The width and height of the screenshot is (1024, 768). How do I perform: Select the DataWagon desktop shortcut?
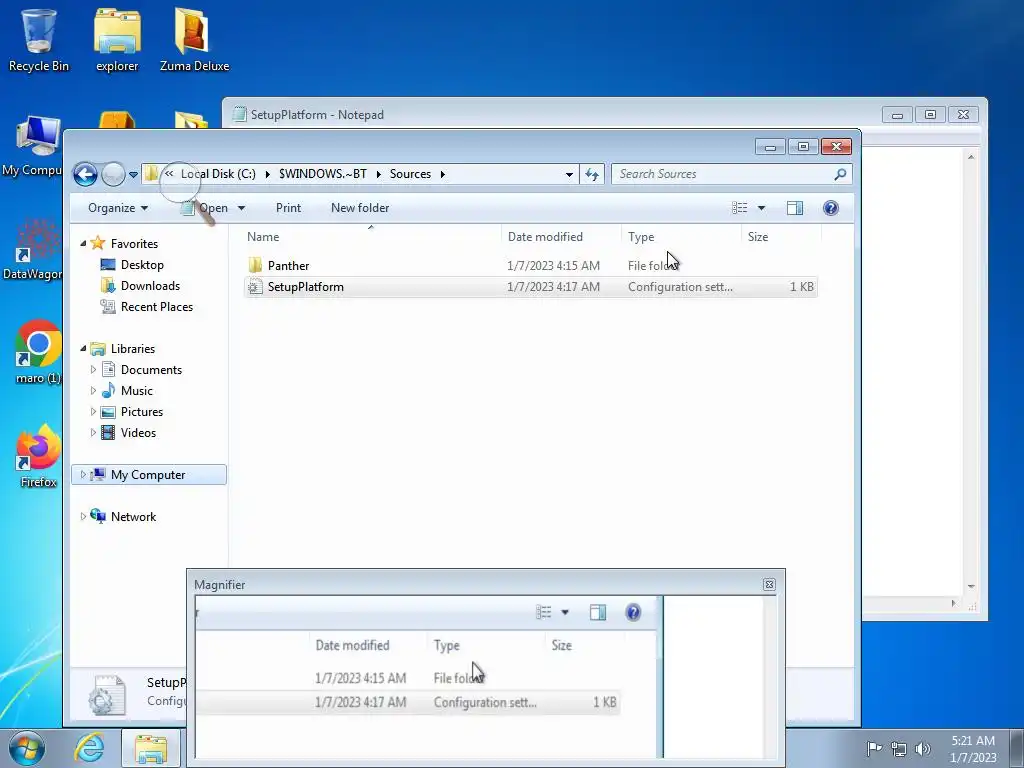33,249
